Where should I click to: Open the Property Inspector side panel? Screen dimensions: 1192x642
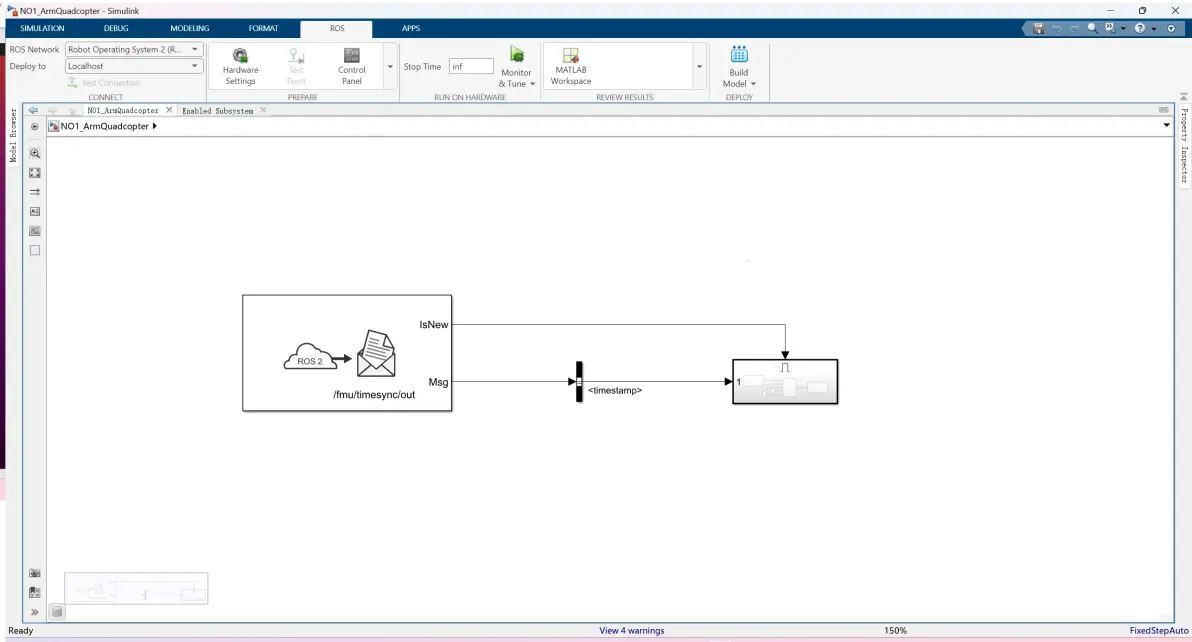click(x=1184, y=145)
